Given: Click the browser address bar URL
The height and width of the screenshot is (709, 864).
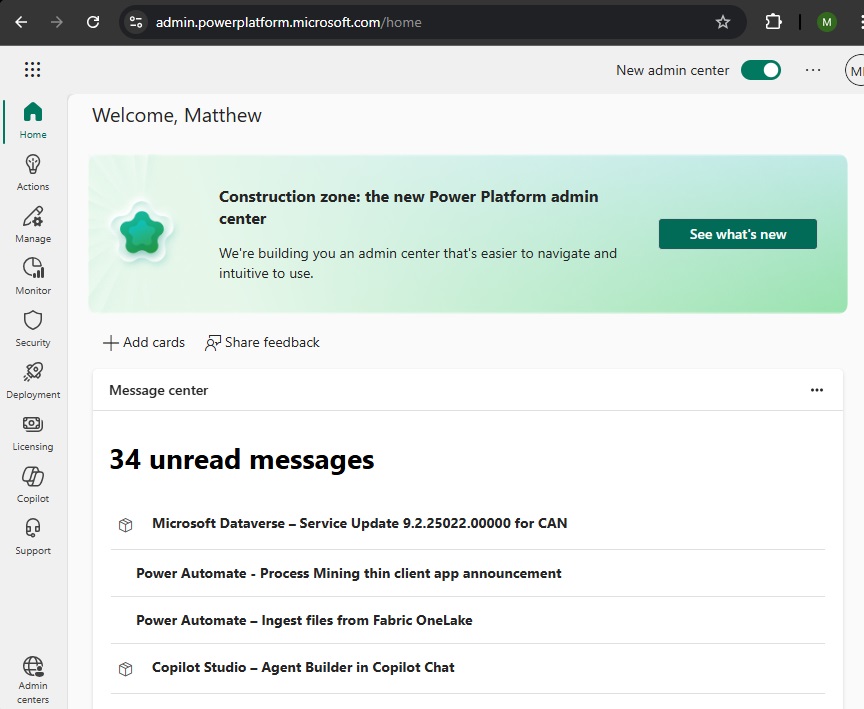Looking at the screenshot, I should (289, 23).
